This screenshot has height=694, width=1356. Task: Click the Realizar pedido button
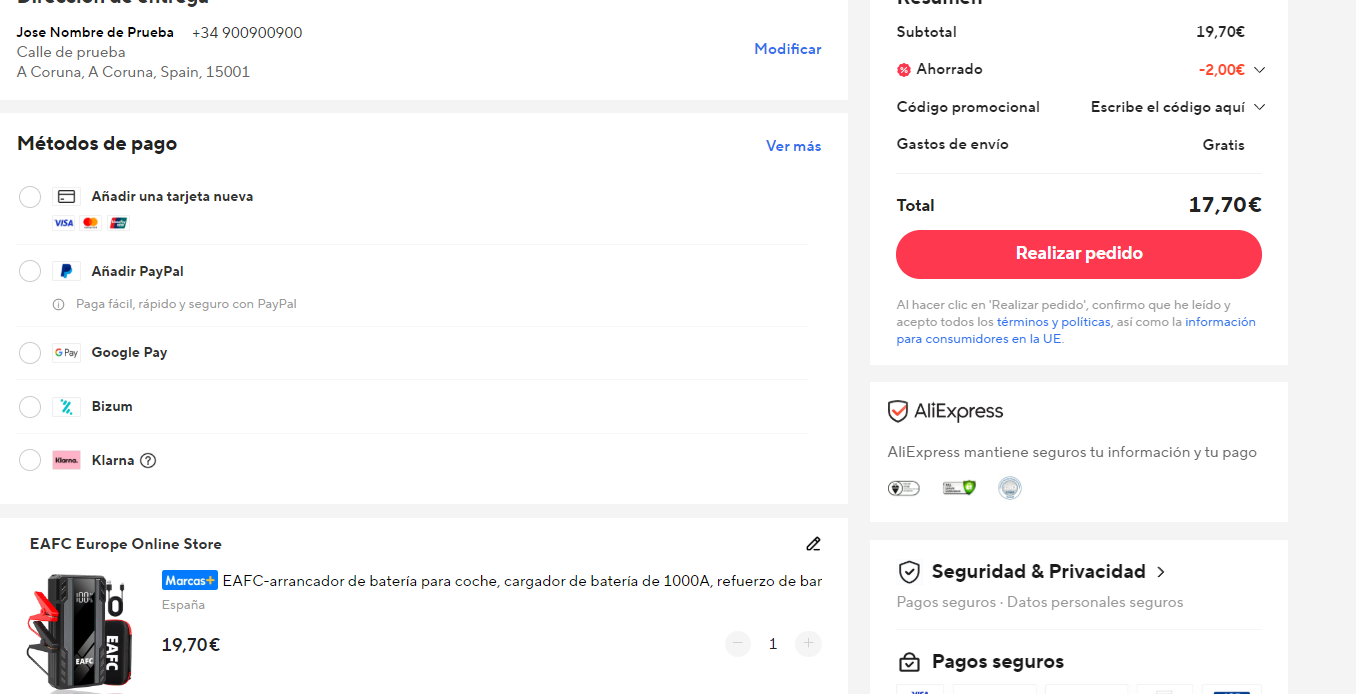click(x=1079, y=254)
